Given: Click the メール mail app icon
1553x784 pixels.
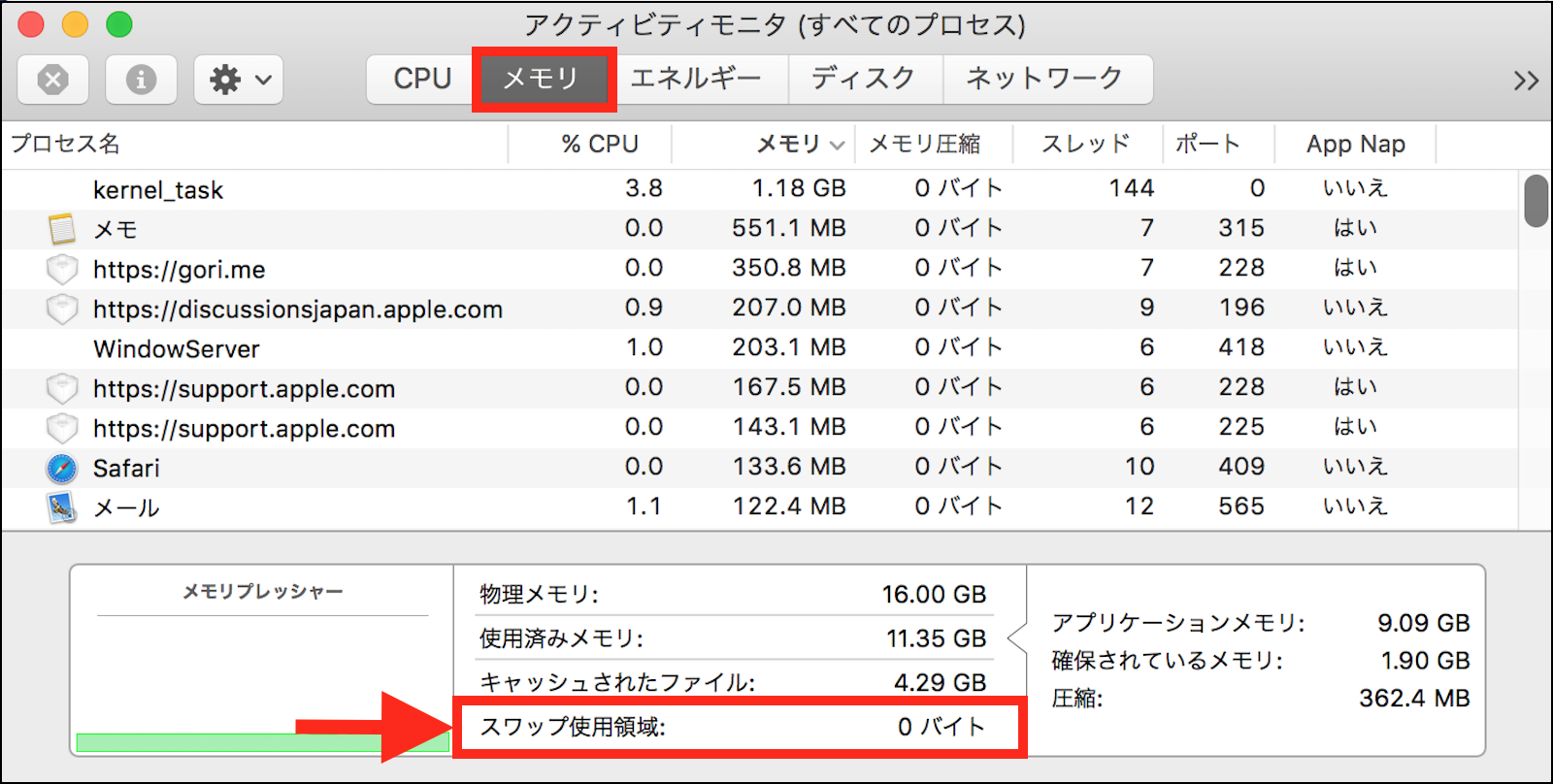Looking at the screenshot, I should (62, 507).
